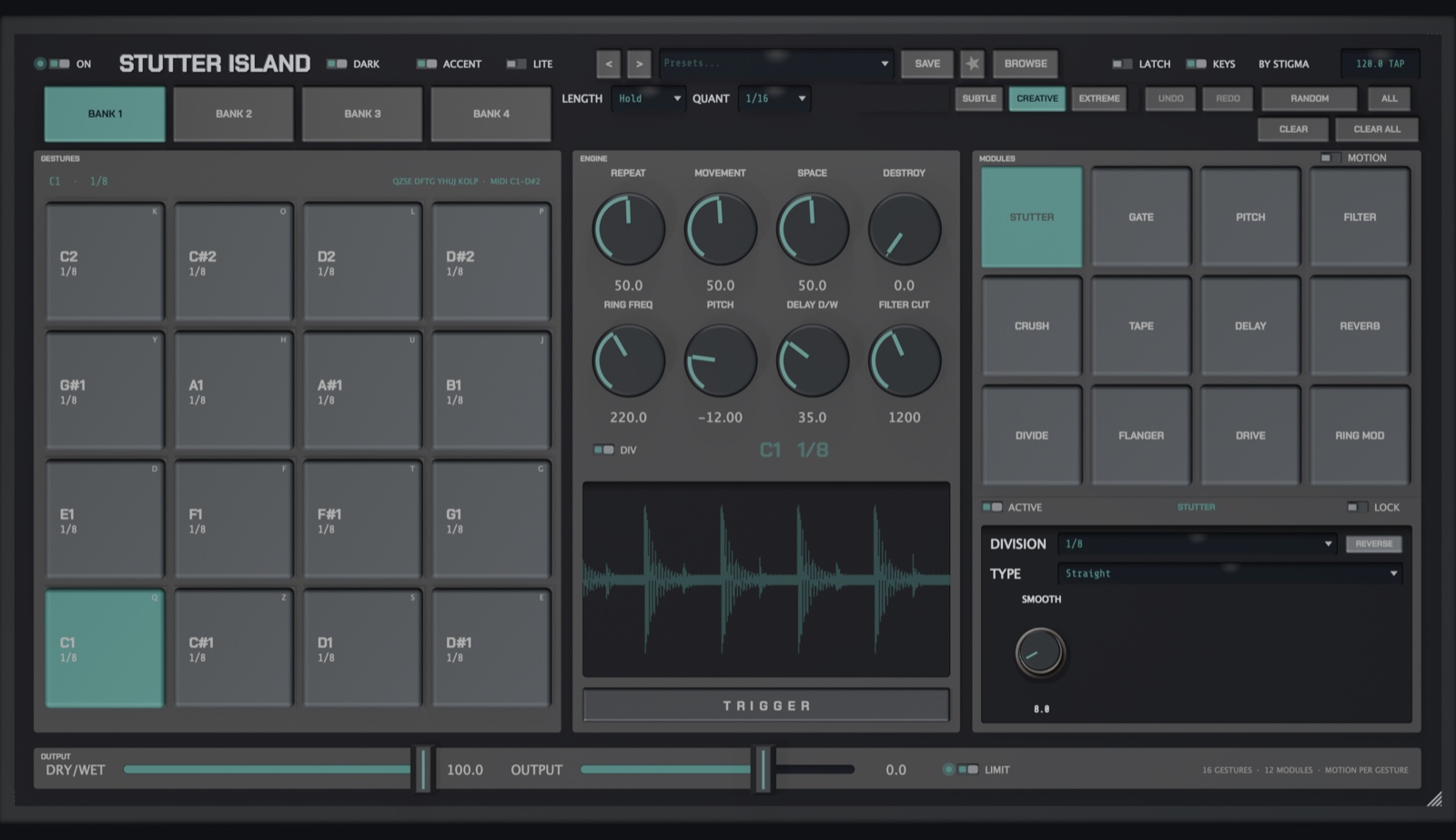Click the Dry/Wet slider handle
This screenshot has height=840, width=1456.
422,769
